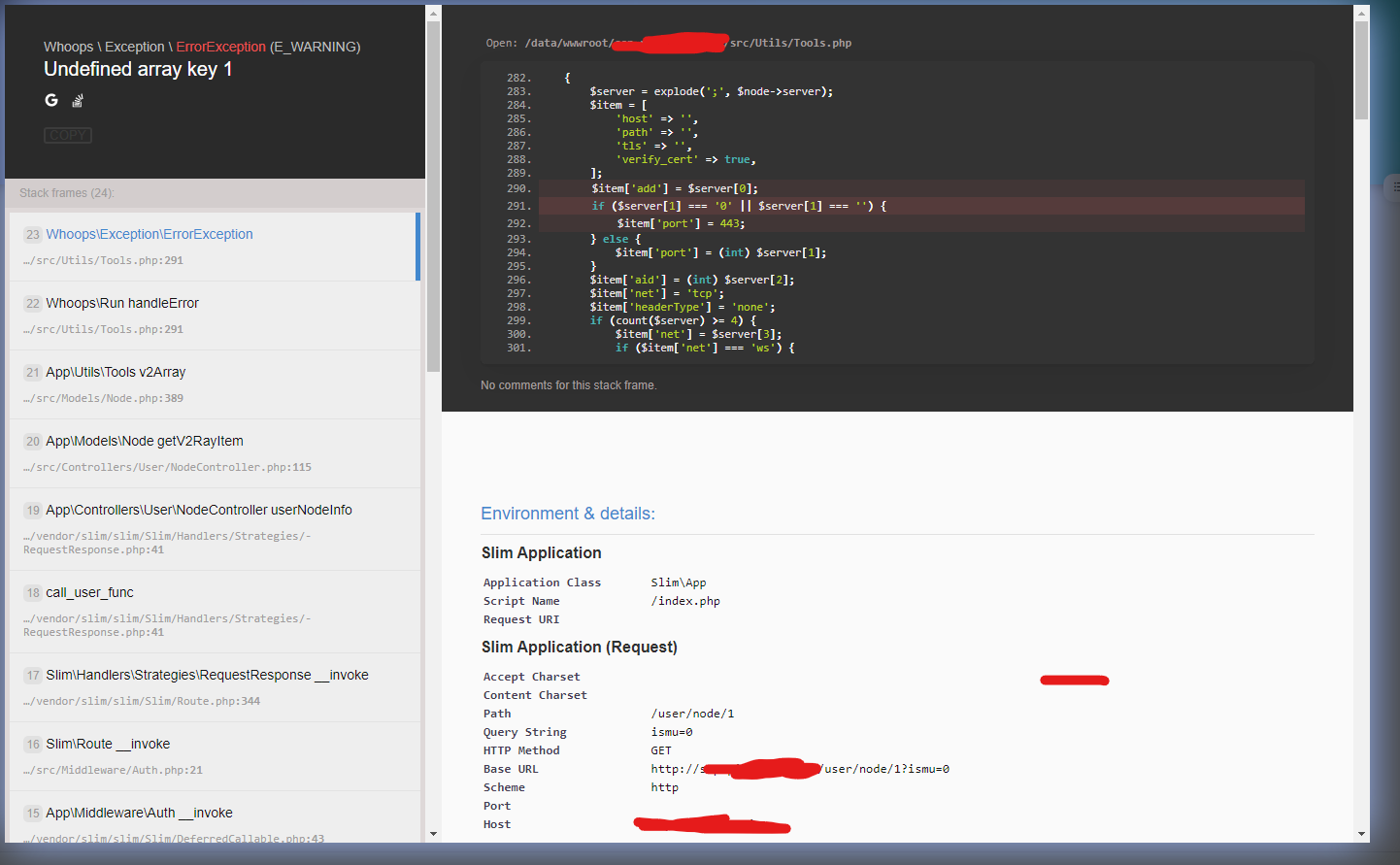Click the COPY button for the exception
Viewport: 1400px width, 865px height.
(67, 135)
